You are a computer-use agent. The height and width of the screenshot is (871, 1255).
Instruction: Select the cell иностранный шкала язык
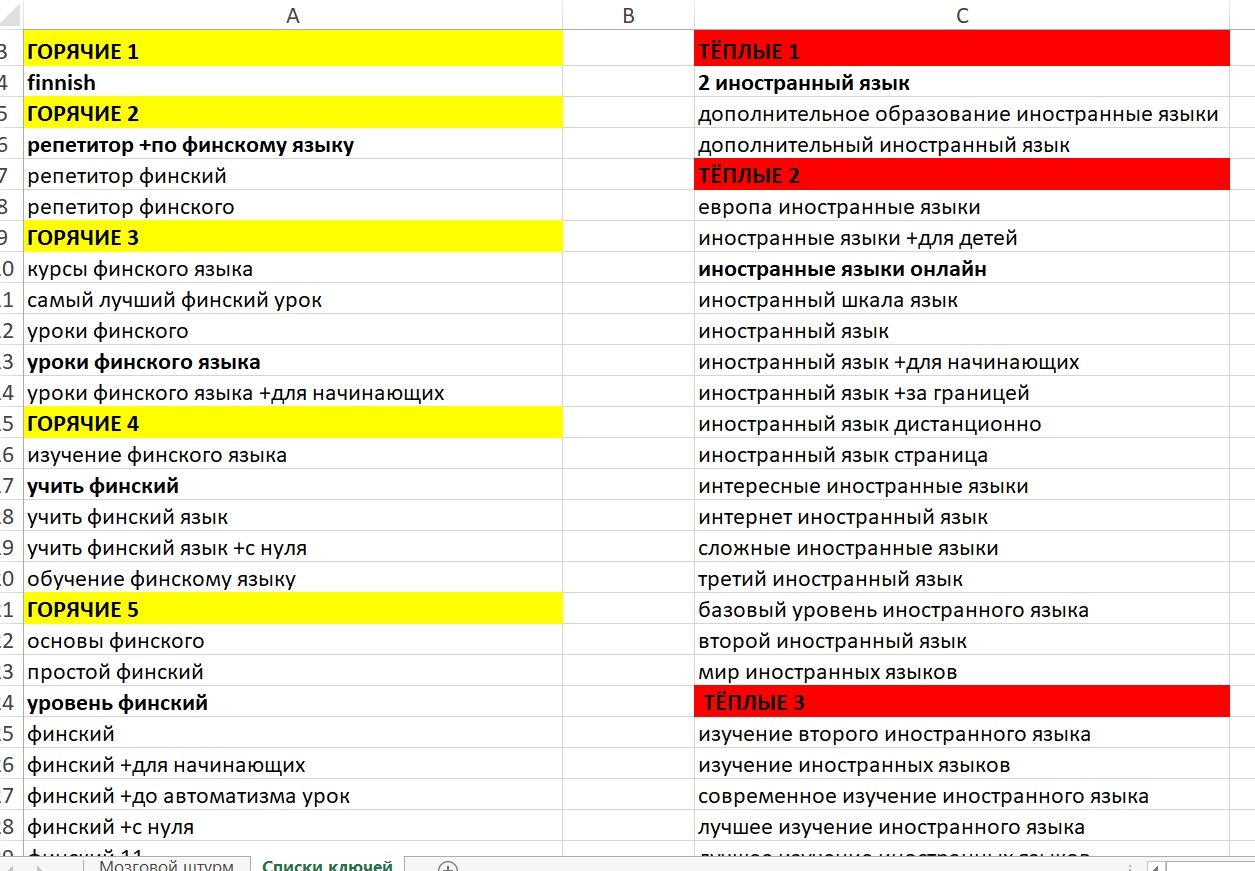tap(962, 299)
